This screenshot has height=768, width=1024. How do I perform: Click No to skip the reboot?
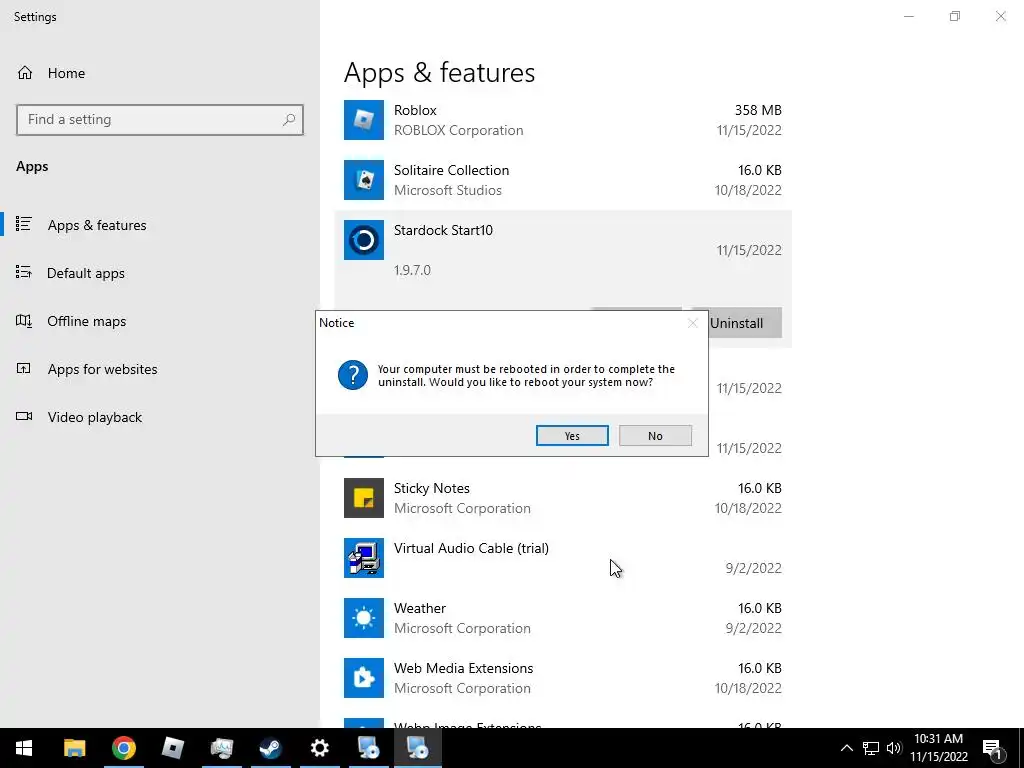click(655, 436)
